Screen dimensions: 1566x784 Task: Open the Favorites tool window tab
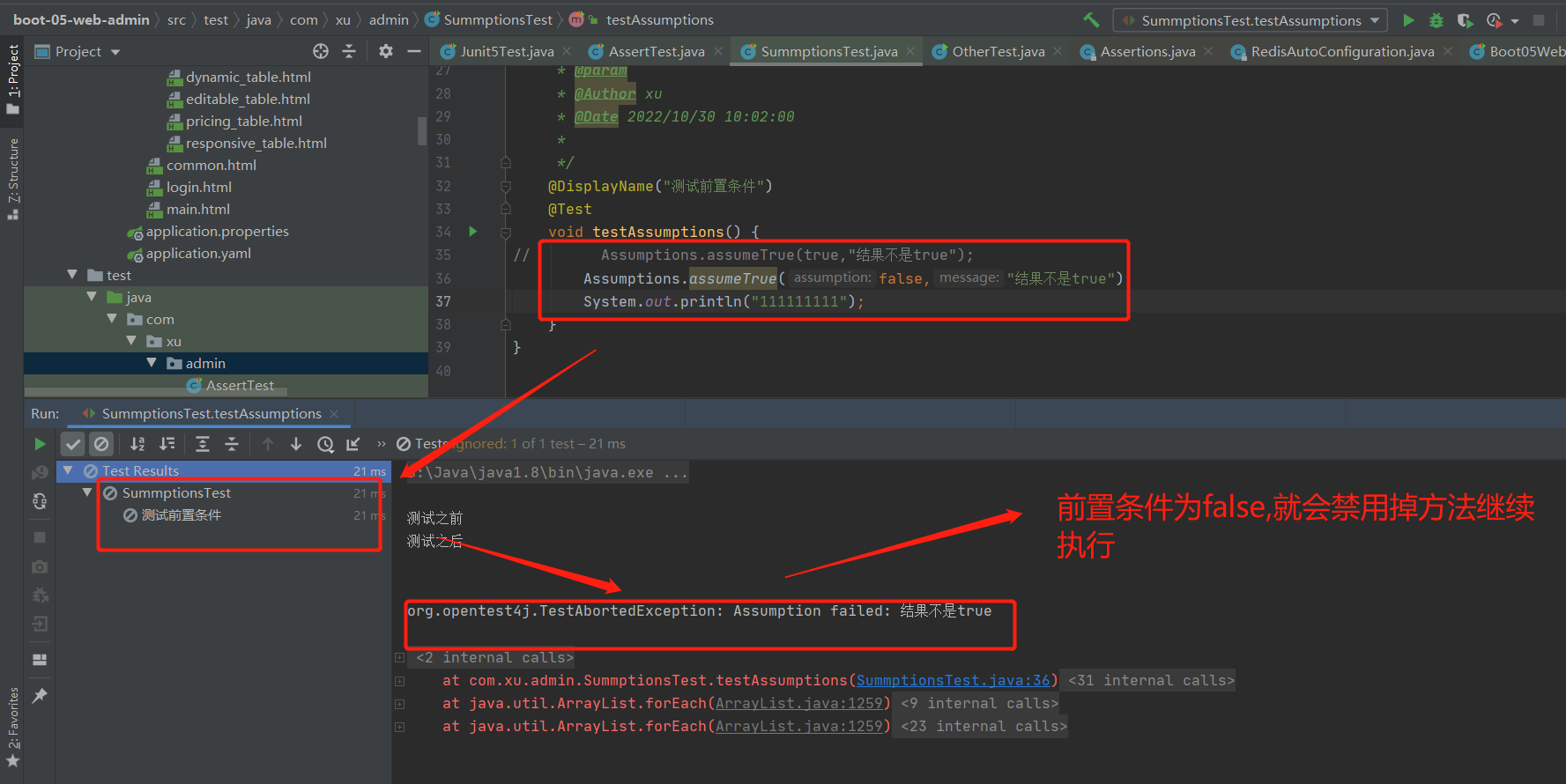point(12,728)
